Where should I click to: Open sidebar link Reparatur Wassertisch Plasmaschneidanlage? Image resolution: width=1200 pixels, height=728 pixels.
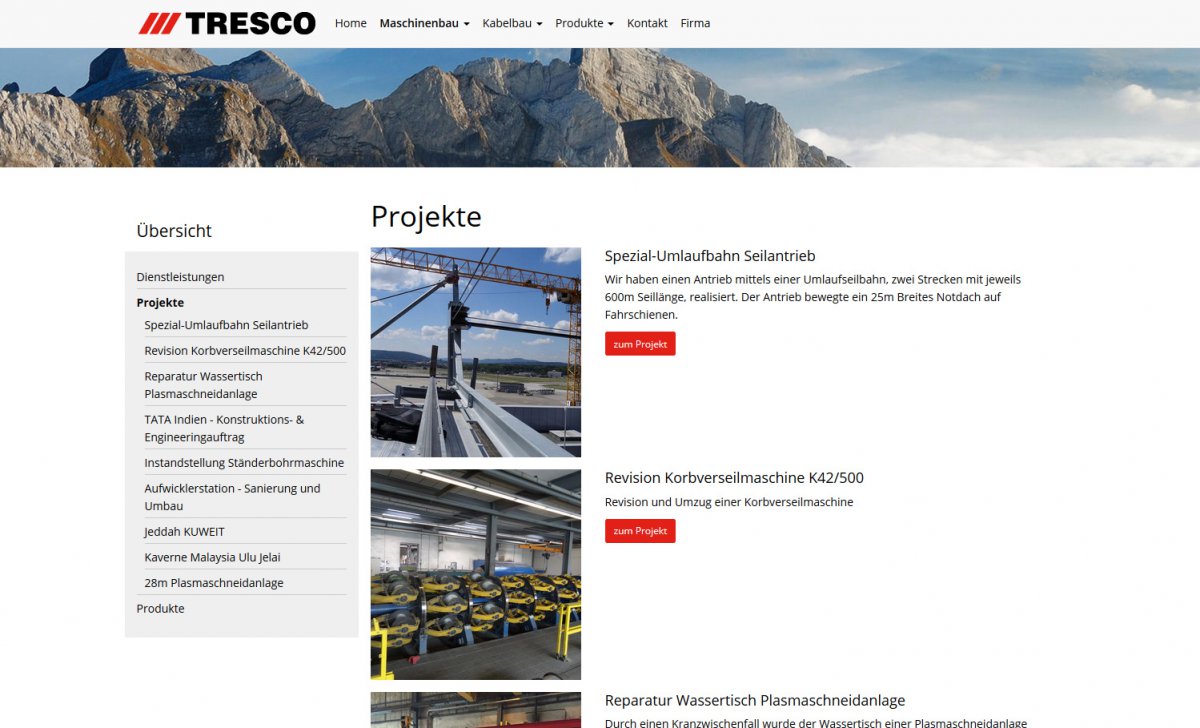(x=203, y=385)
